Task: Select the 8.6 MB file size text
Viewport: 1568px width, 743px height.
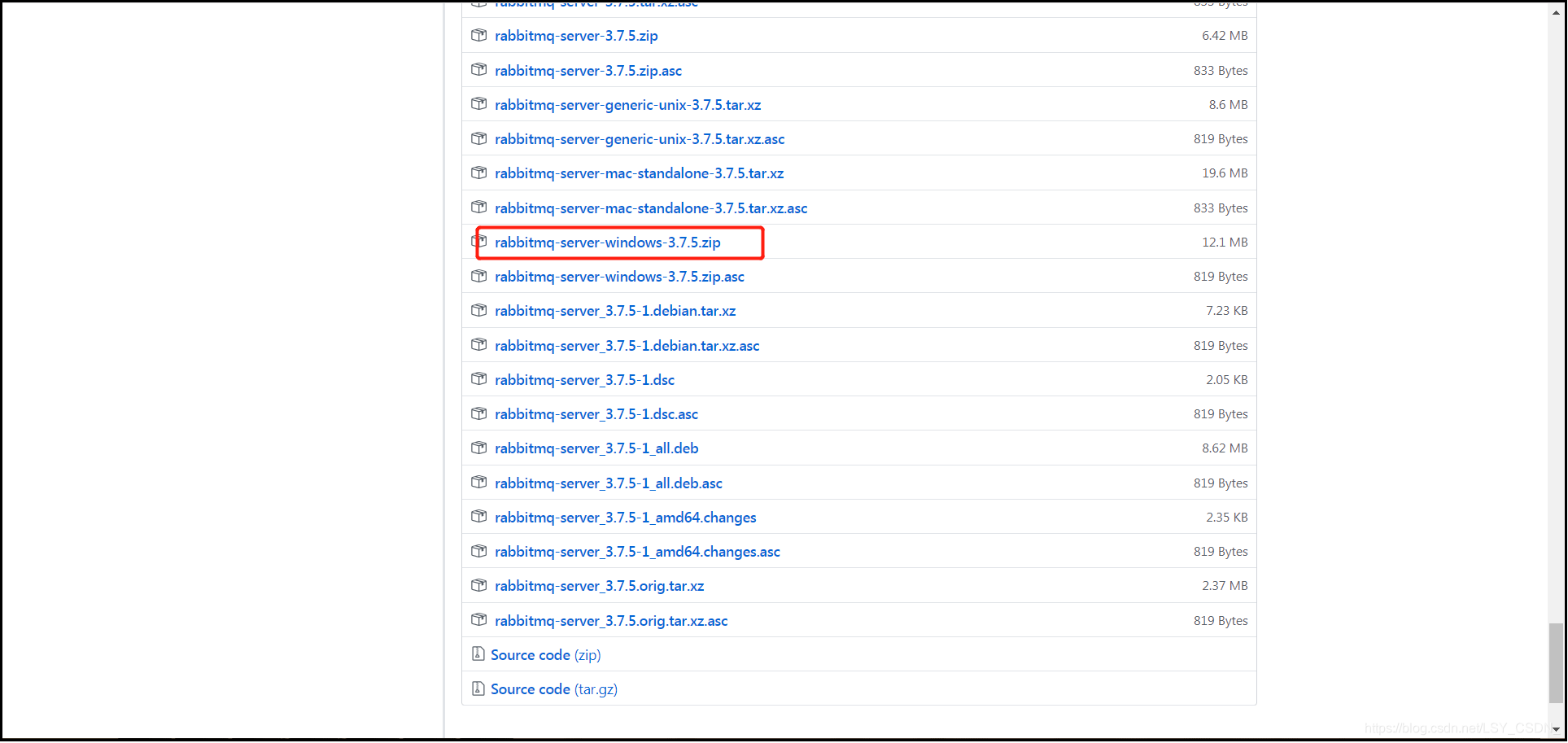Action: point(1228,105)
